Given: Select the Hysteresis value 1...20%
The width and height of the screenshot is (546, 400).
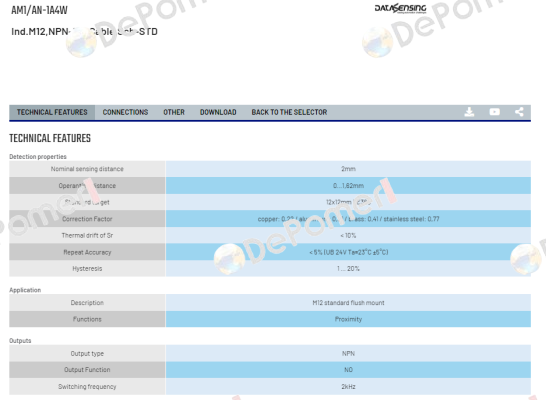Looking at the screenshot, I should pyautogui.click(x=348, y=268).
